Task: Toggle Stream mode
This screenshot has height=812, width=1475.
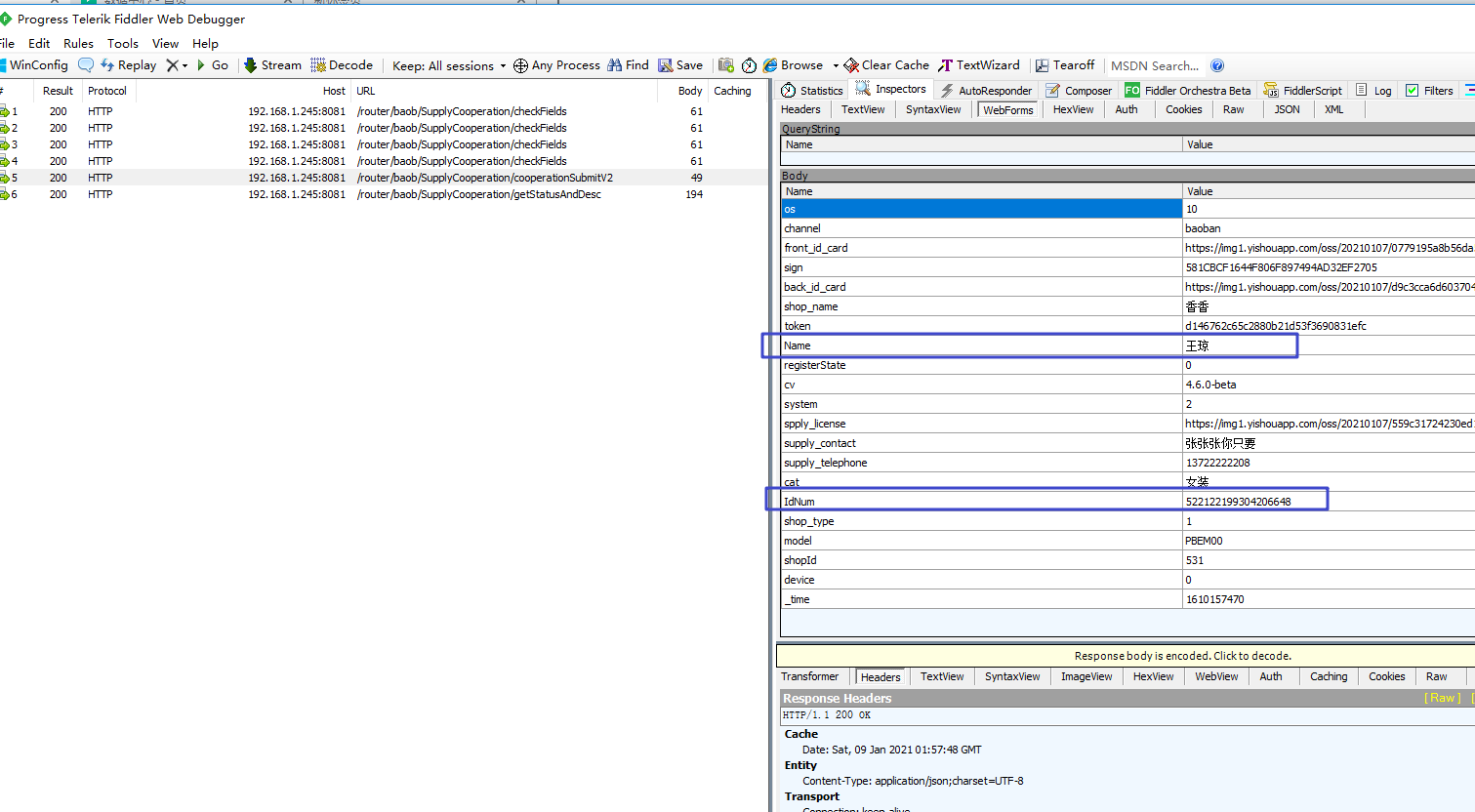Action: 272,65
